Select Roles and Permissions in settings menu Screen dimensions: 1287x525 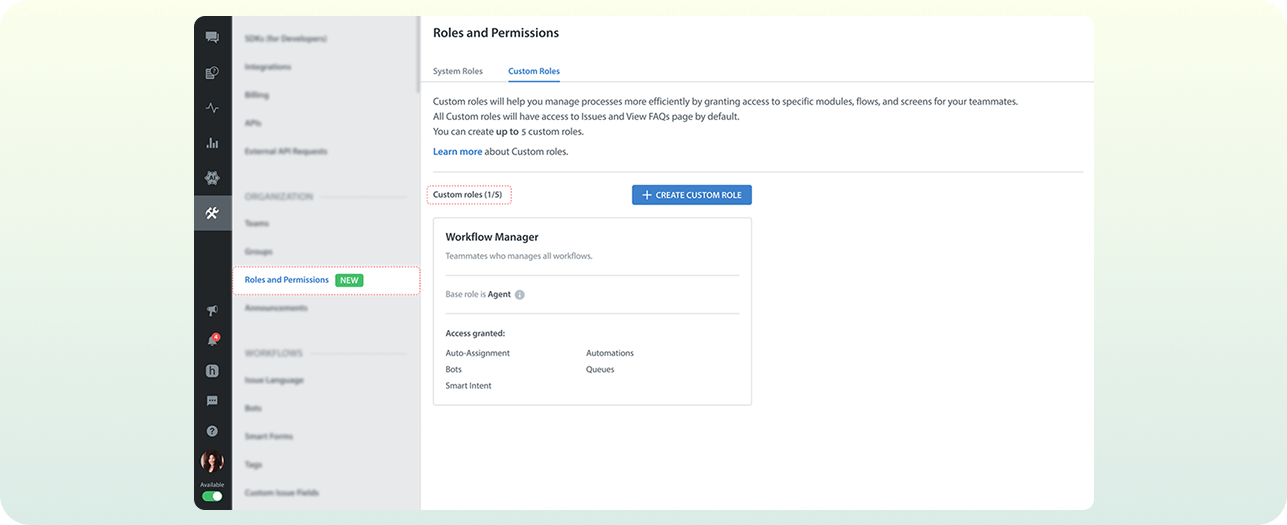(x=287, y=280)
